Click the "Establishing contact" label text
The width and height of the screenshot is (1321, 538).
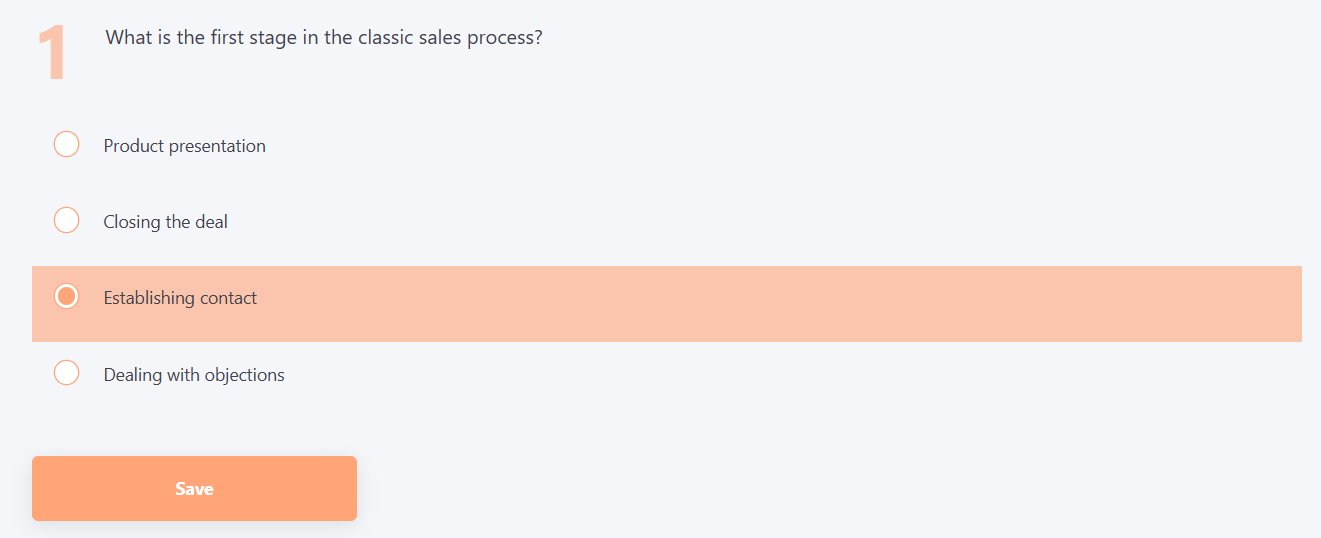pyautogui.click(x=180, y=298)
